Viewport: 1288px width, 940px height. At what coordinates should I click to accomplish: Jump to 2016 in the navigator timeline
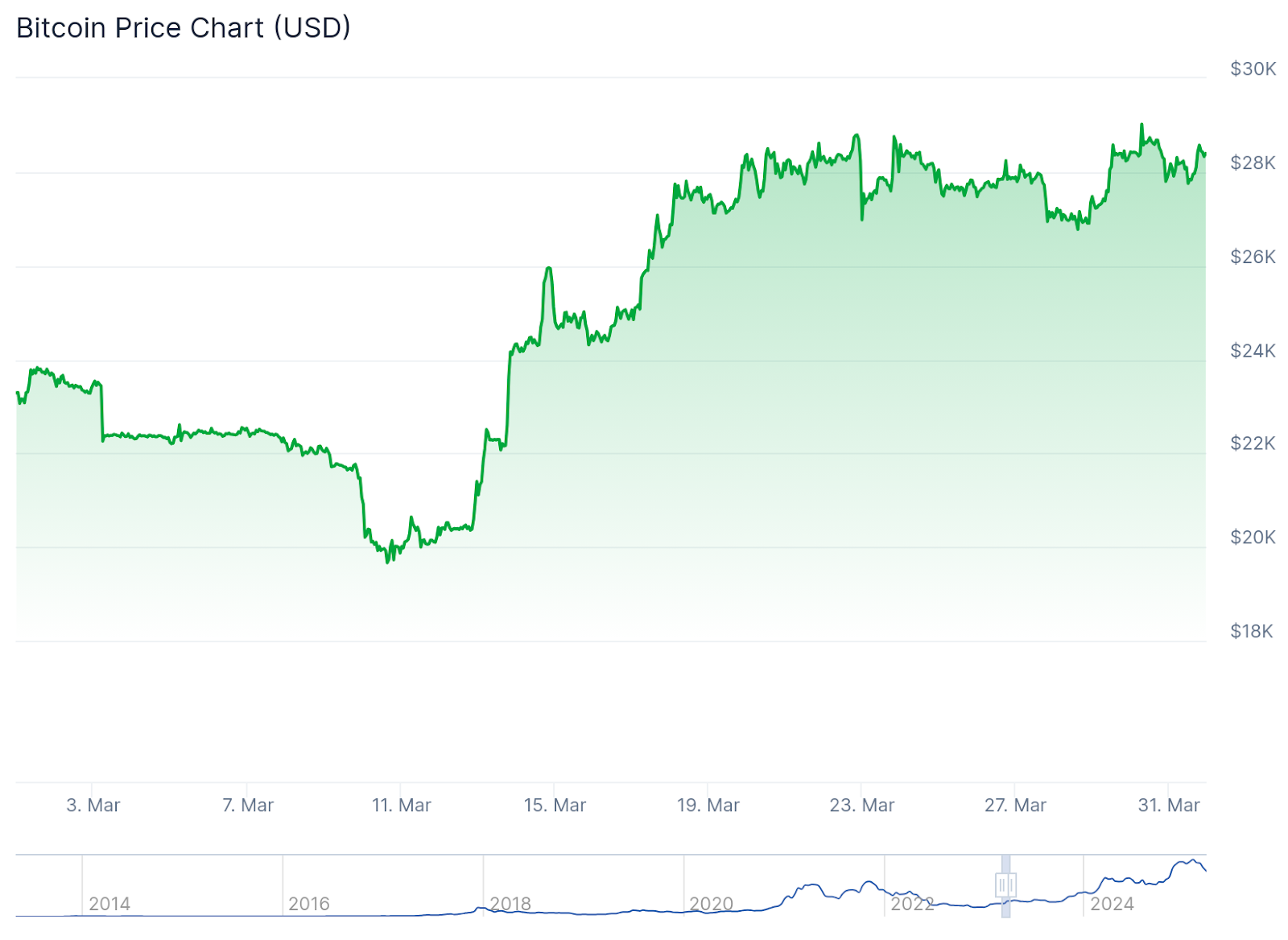(309, 904)
